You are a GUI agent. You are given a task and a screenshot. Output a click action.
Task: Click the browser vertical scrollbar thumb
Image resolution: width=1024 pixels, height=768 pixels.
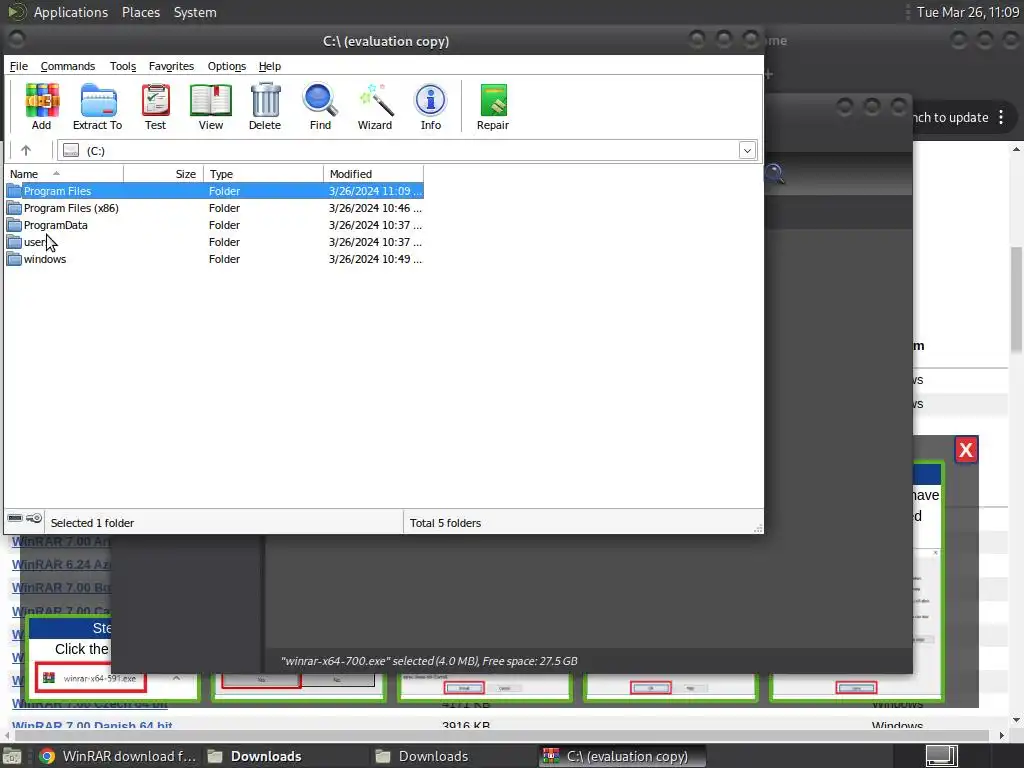click(x=1016, y=300)
